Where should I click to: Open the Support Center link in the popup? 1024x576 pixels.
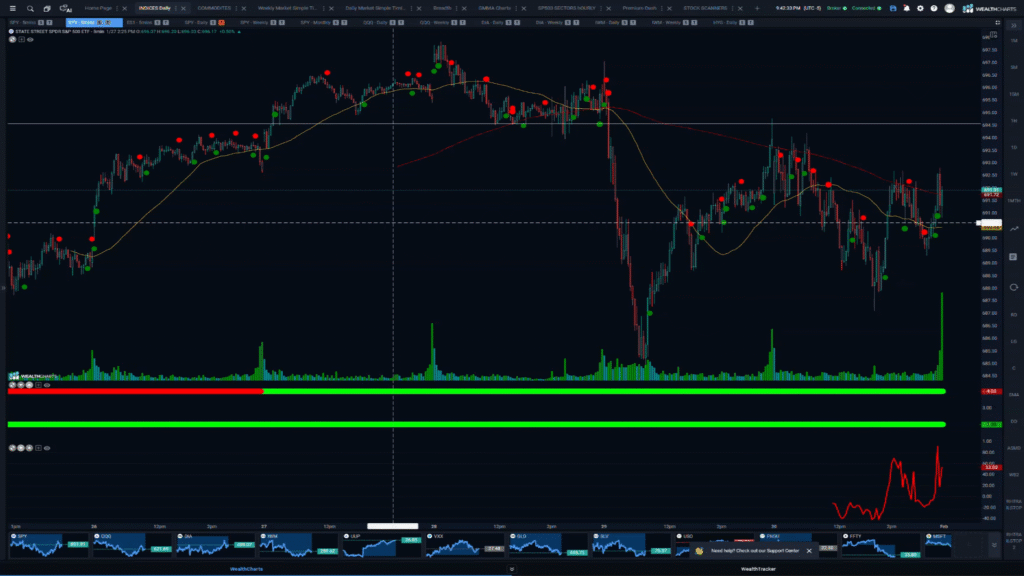[783, 551]
